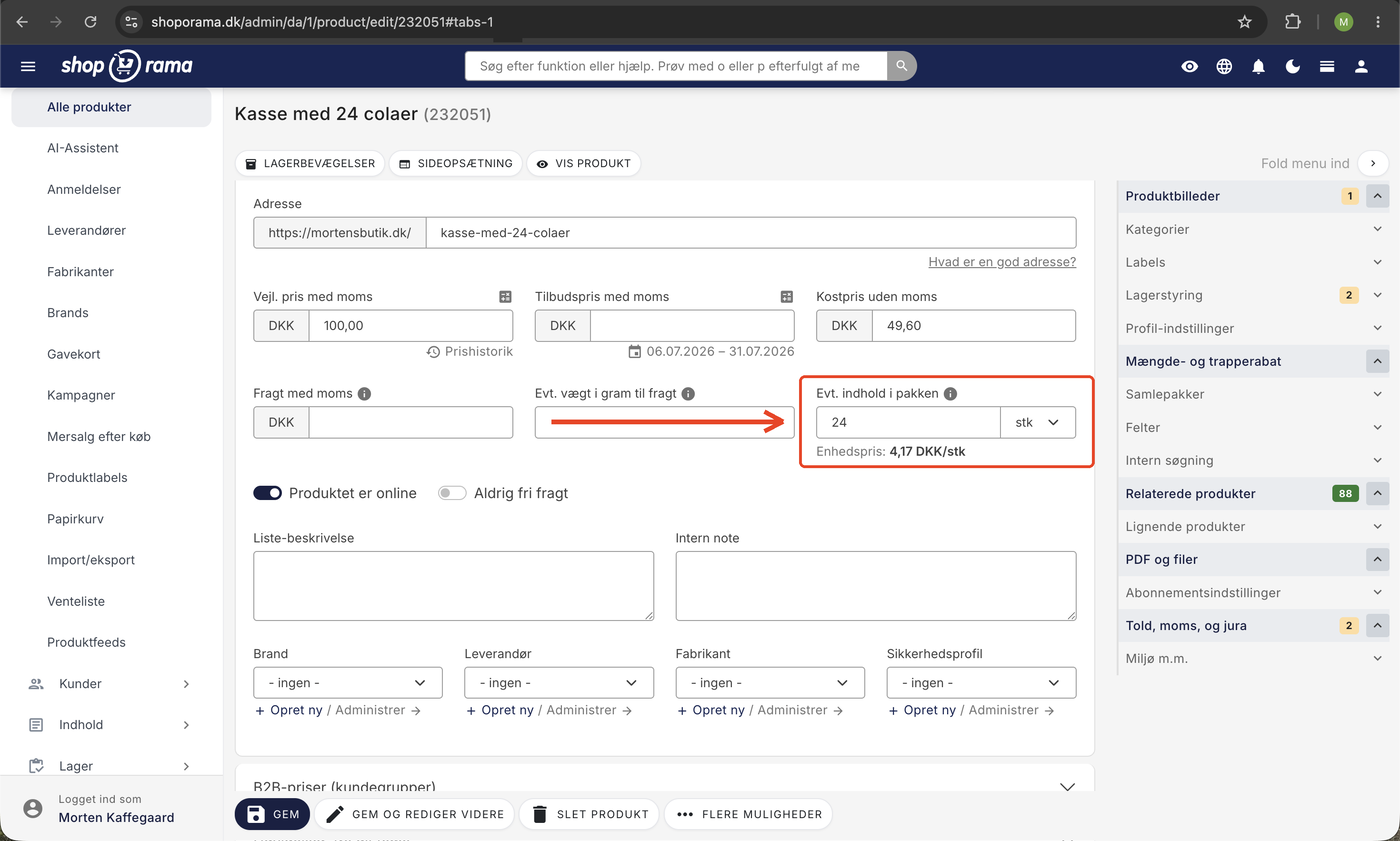Enable the Aldrig fri fragt switch
The image size is (1400, 841).
[x=452, y=493]
